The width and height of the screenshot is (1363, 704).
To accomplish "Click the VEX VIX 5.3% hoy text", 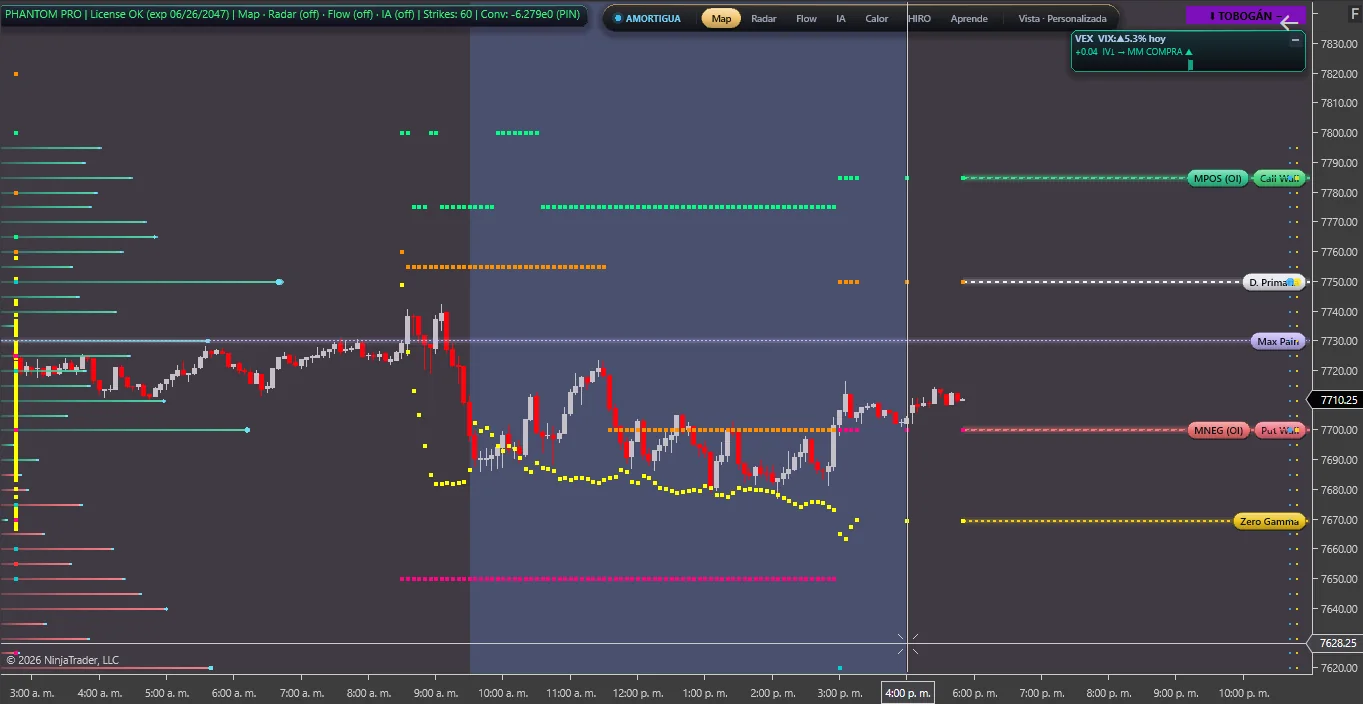I will [x=1120, y=39].
